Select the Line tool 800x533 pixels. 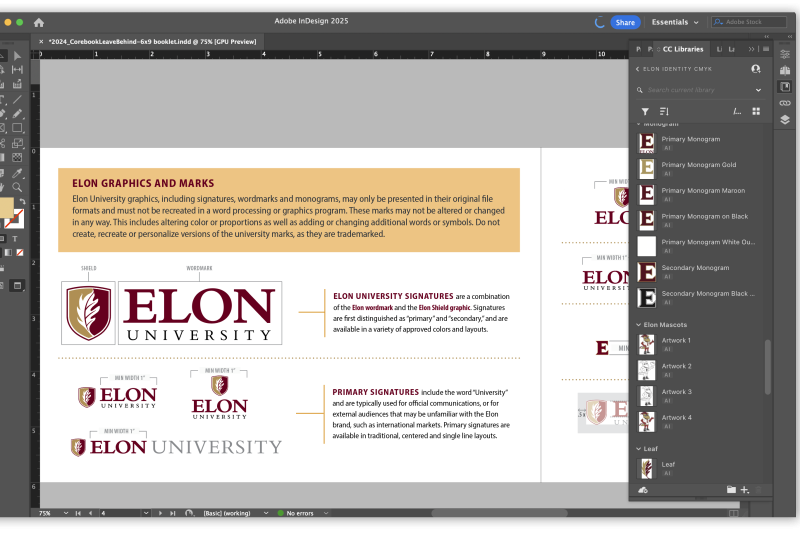[17, 99]
